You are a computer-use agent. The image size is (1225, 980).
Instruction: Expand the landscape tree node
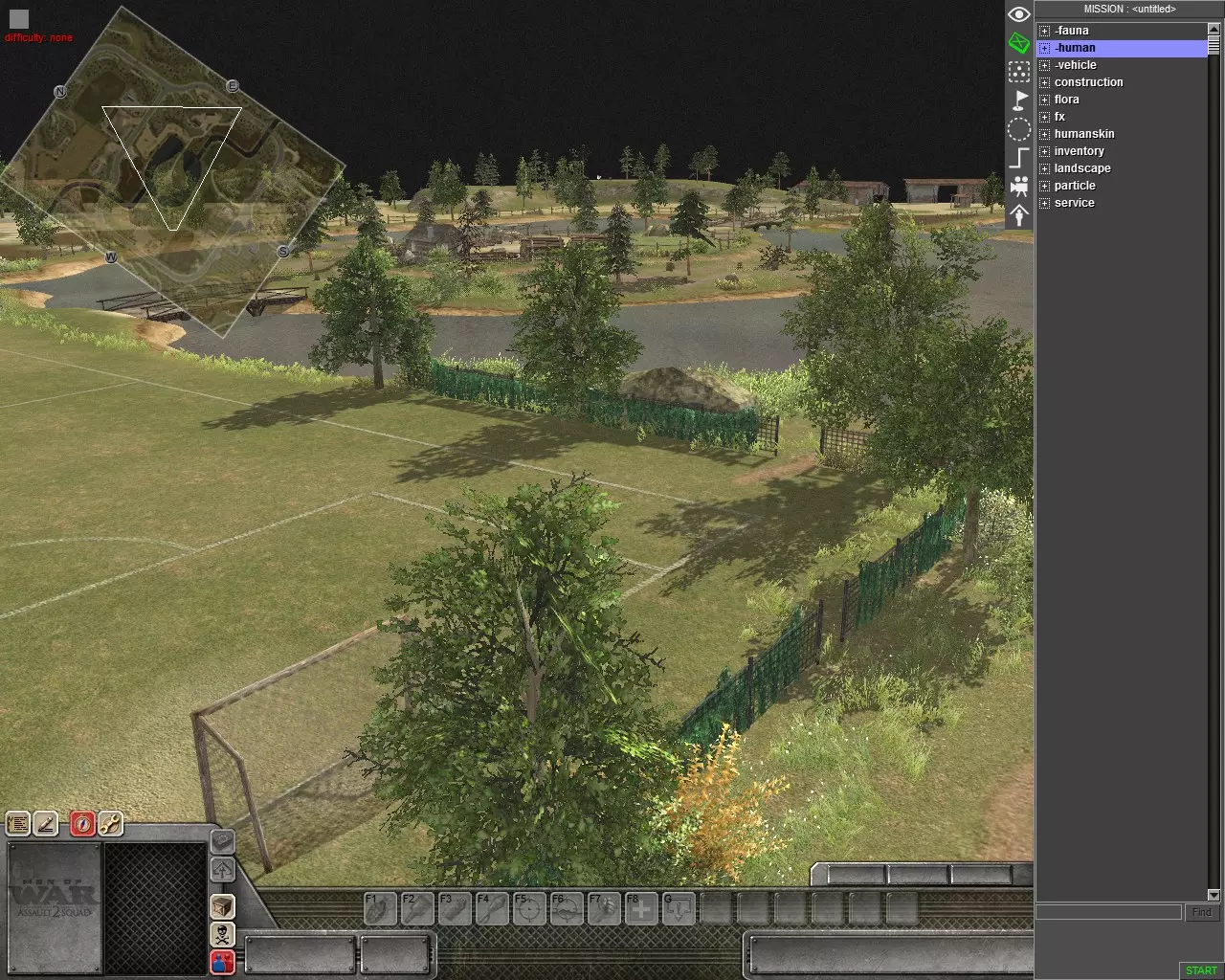(x=1044, y=168)
